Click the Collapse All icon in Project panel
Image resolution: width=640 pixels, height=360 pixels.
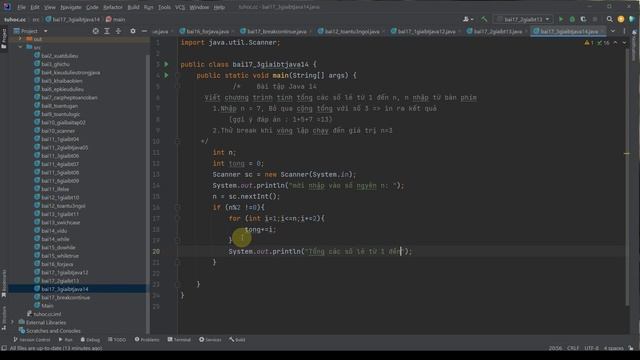pos(118,31)
